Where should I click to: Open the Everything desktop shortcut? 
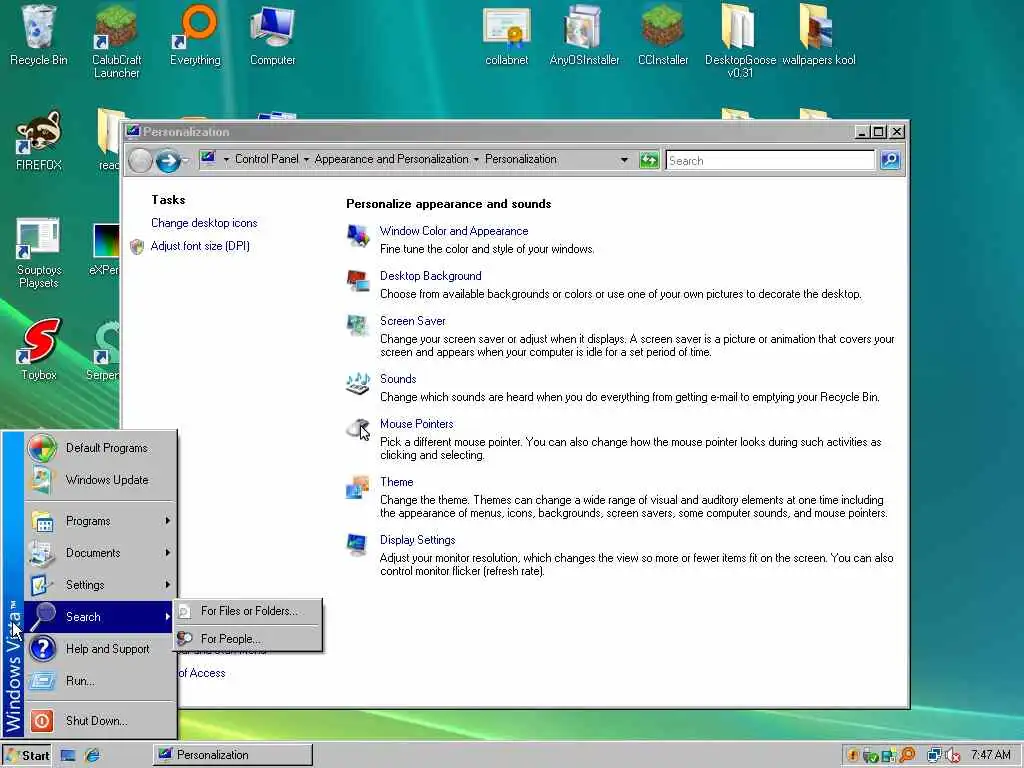[195, 36]
